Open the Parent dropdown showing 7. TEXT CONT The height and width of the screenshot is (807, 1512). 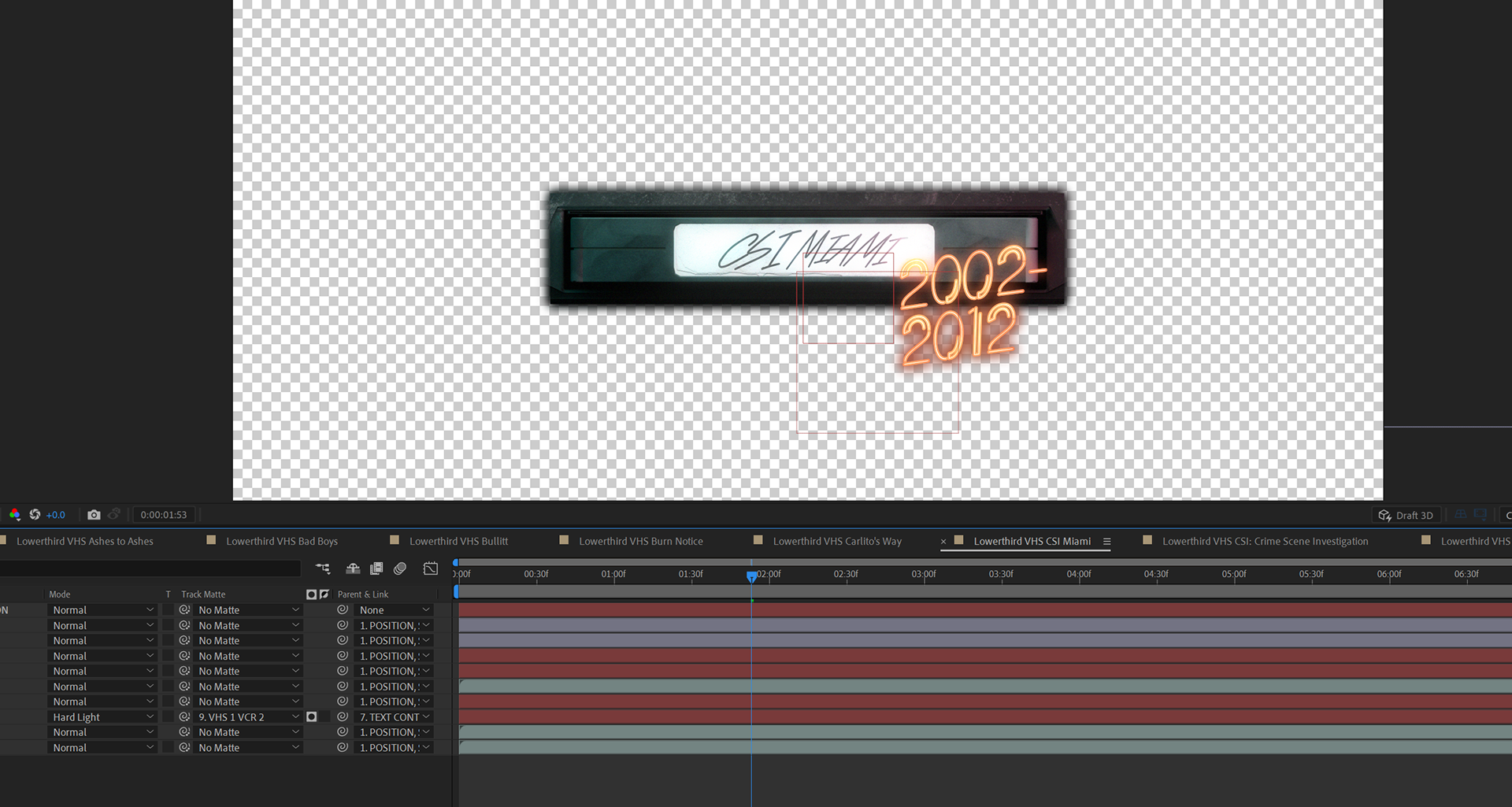394,717
